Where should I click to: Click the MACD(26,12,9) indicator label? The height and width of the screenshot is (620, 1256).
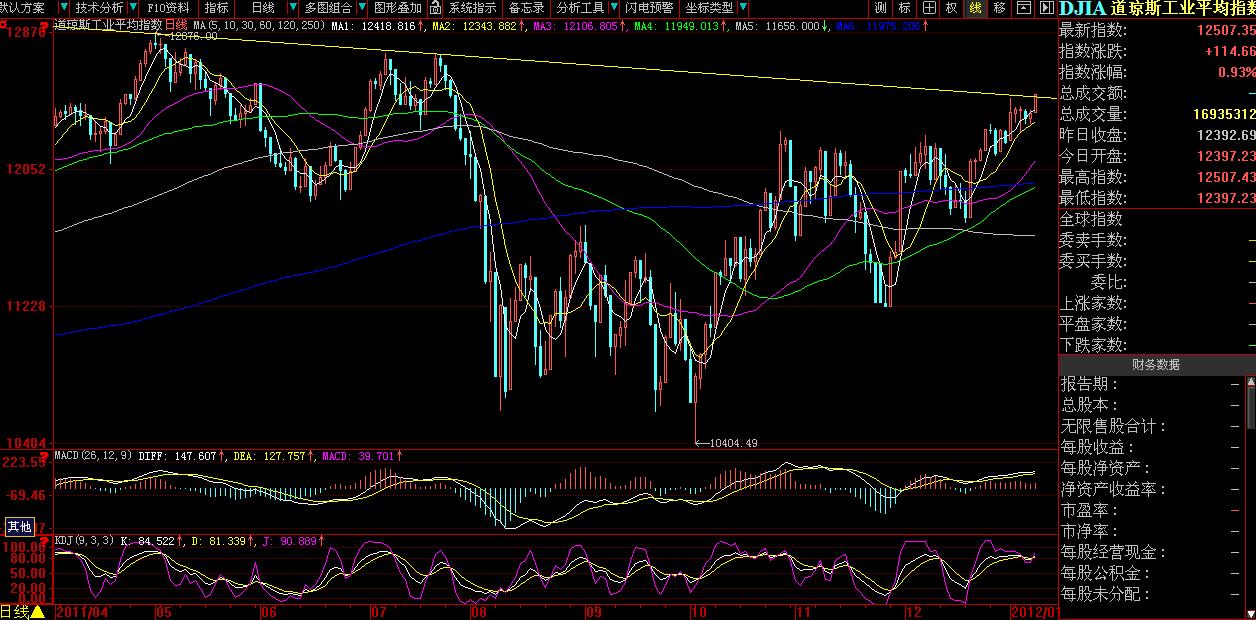pyautogui.click(x=92, y=455)
